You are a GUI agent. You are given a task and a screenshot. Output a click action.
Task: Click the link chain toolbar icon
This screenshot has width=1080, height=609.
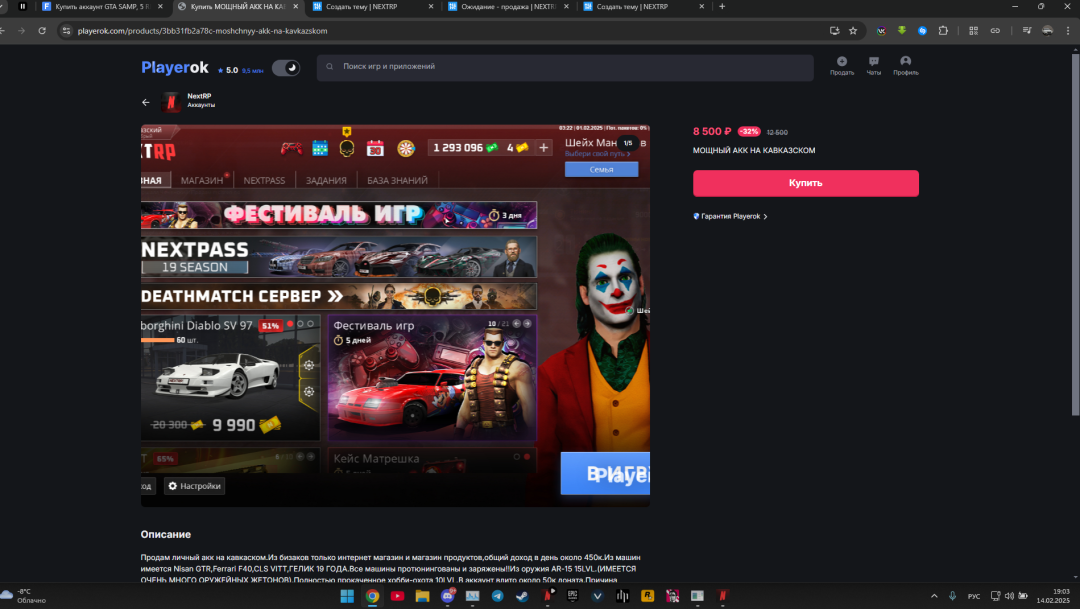(995, 31)
